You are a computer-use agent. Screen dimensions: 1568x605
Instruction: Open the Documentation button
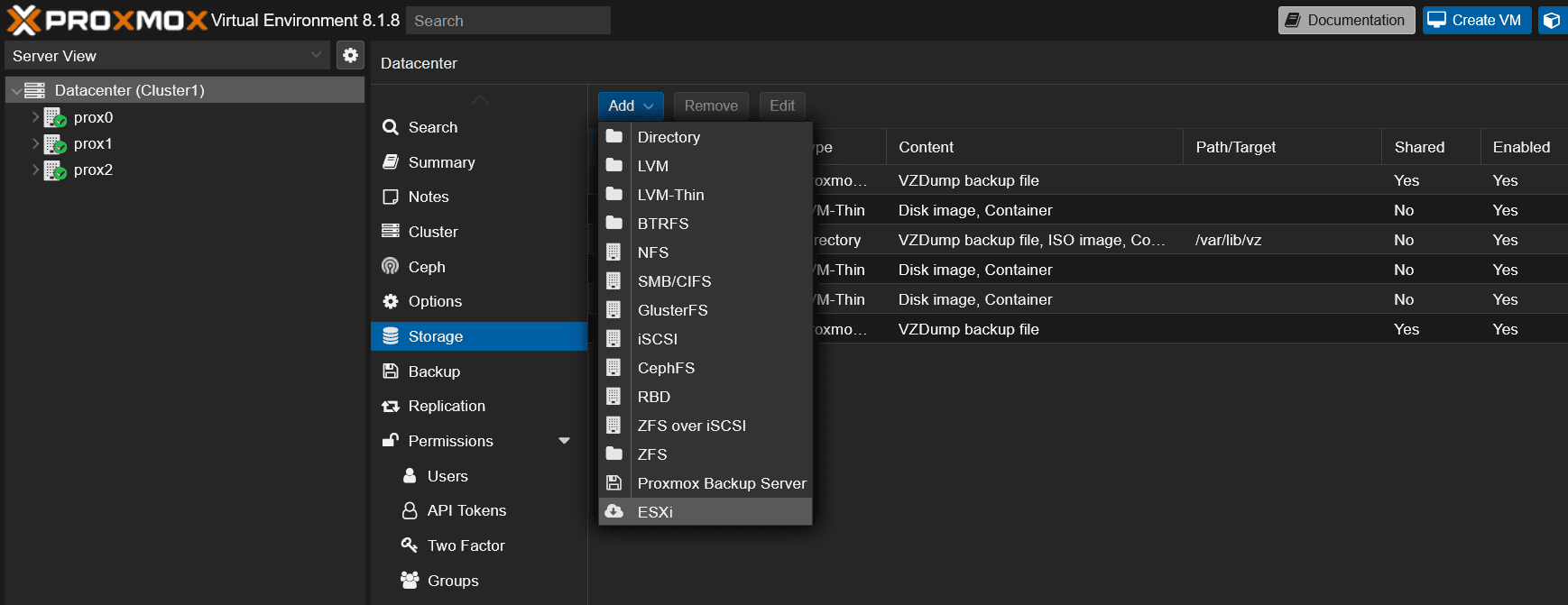pos(1346,20)
